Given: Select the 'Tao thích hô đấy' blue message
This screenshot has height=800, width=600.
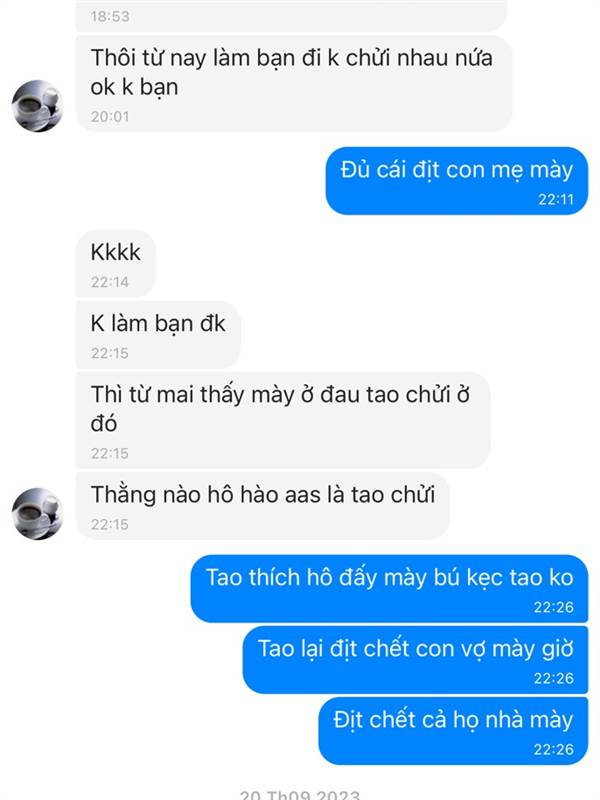Looking at the screenshot, I should tap(389, 589).
